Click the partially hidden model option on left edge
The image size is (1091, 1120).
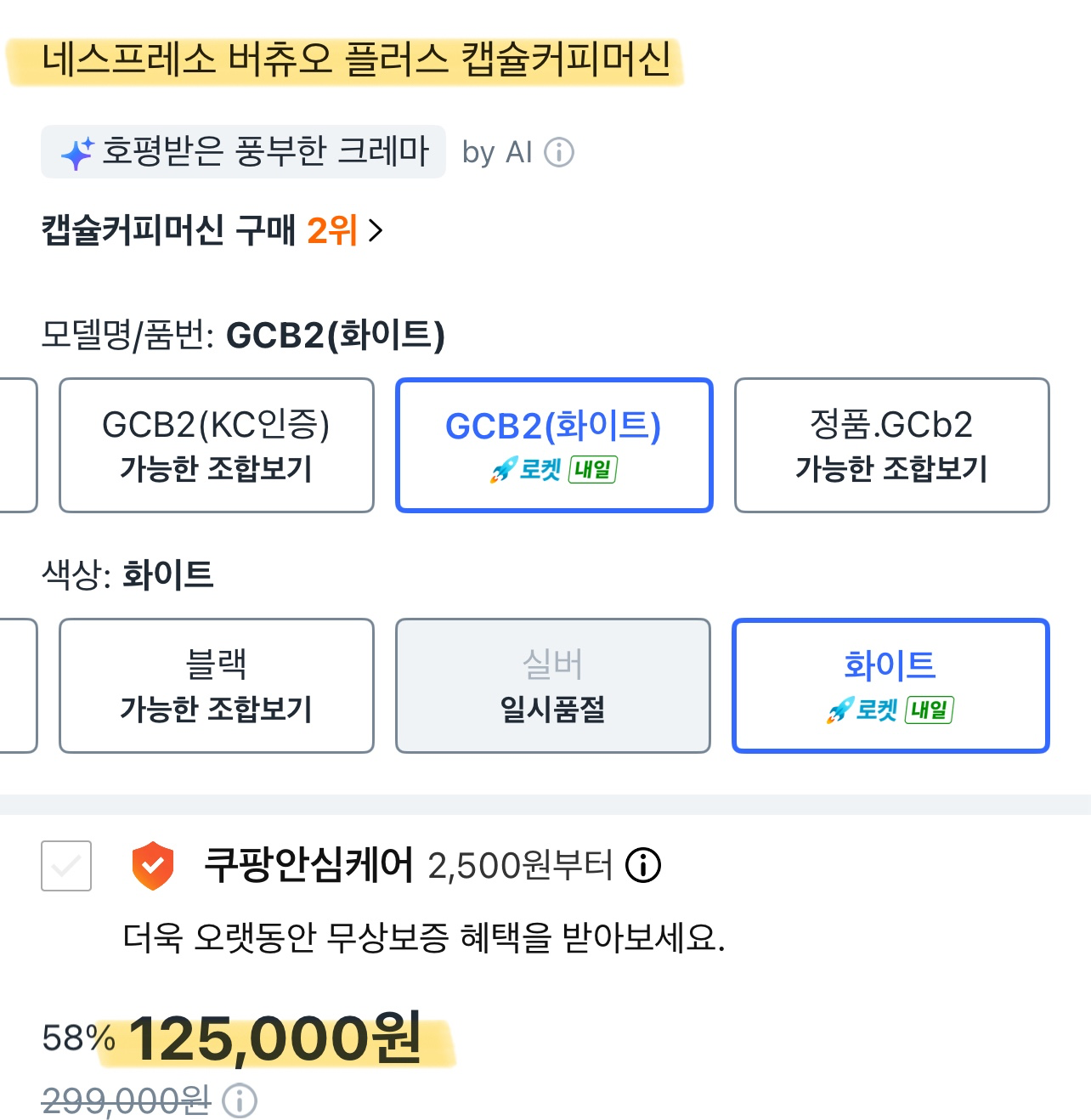(x=17, y=445)
